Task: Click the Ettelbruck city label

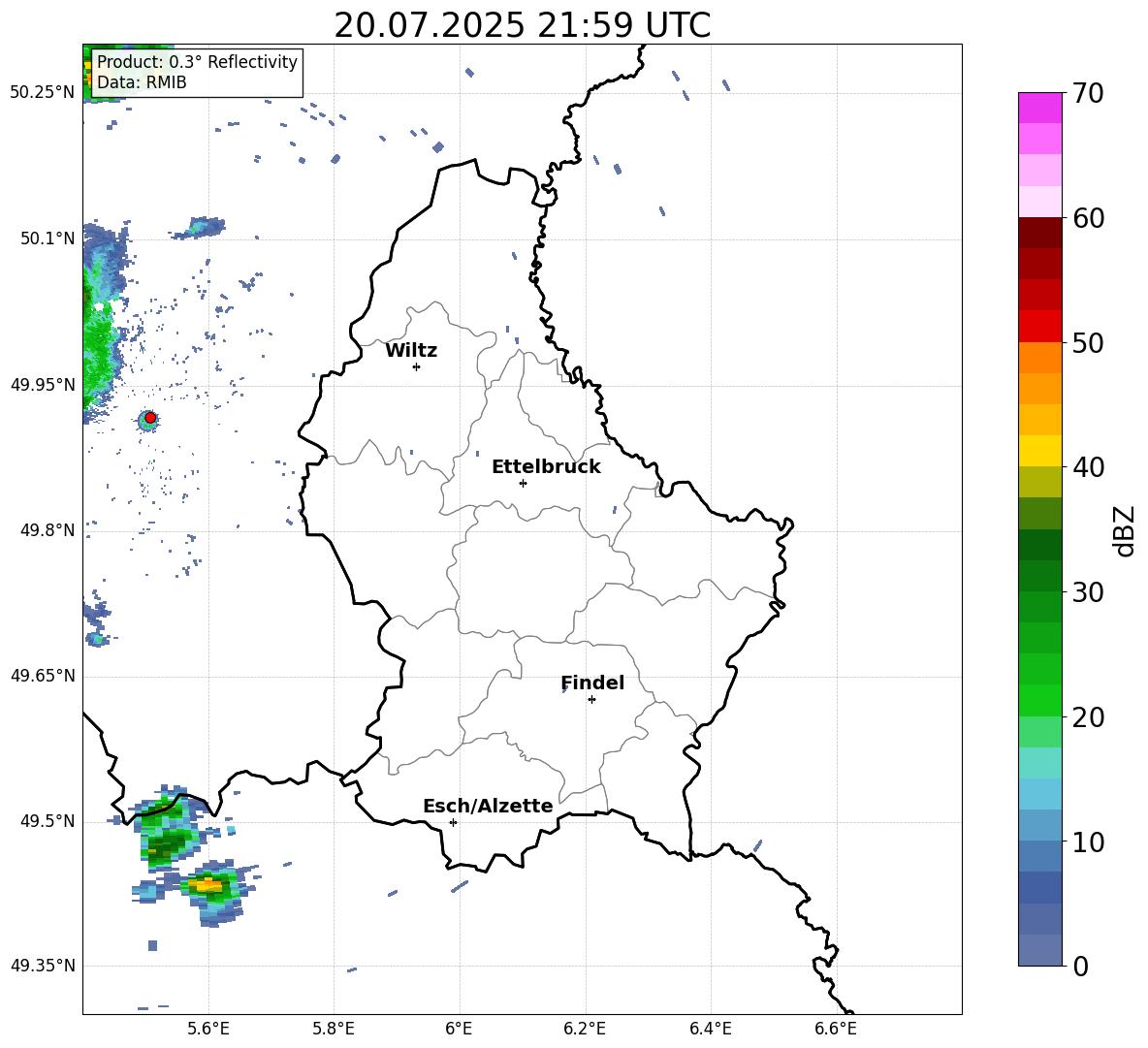Action: click(x=546, y=467)
